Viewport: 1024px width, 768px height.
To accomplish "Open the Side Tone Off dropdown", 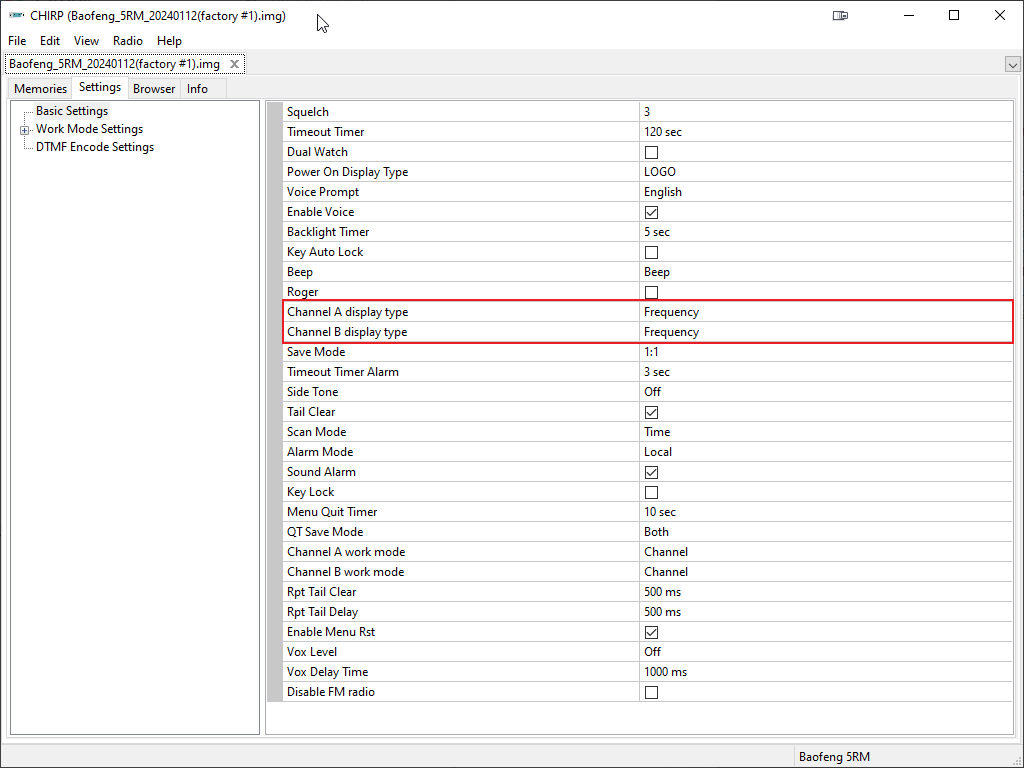I will pos(825,392).
